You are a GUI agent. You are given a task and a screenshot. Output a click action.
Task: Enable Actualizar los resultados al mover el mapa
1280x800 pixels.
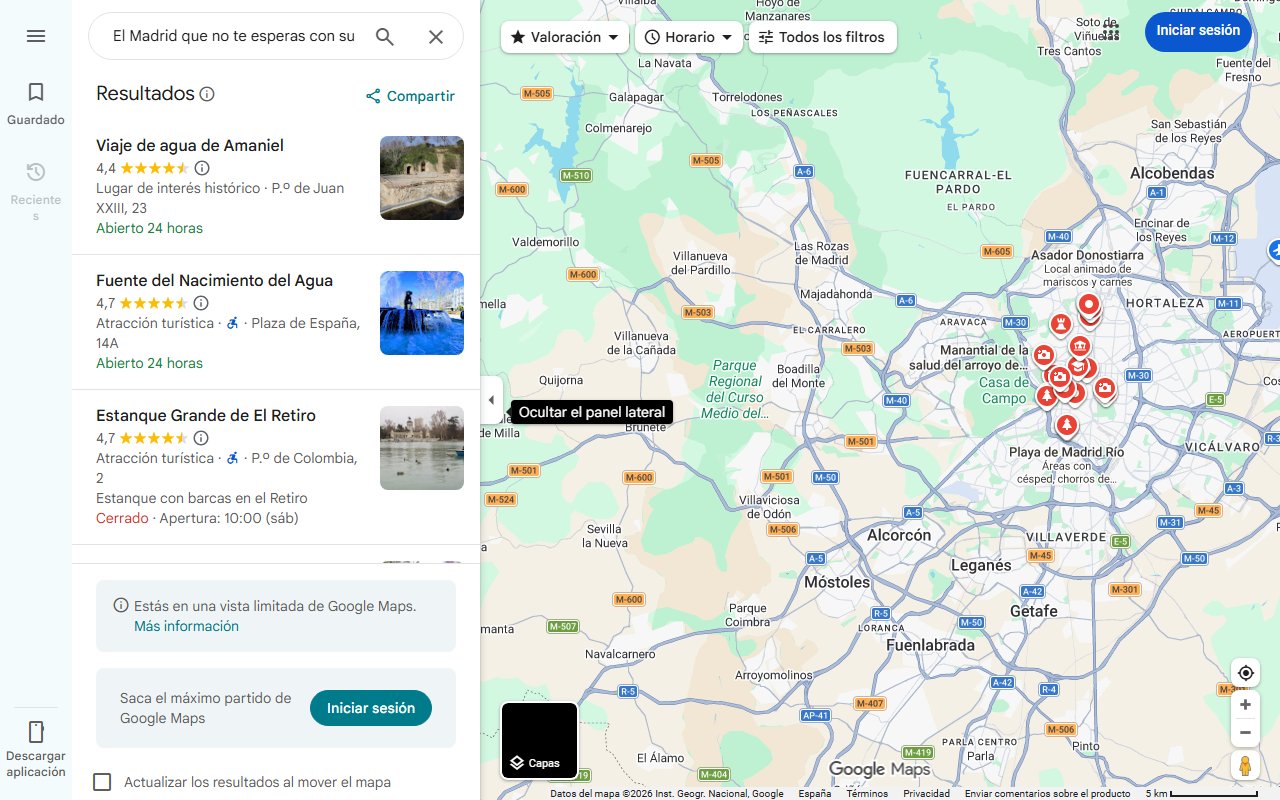tap(102, 782)
